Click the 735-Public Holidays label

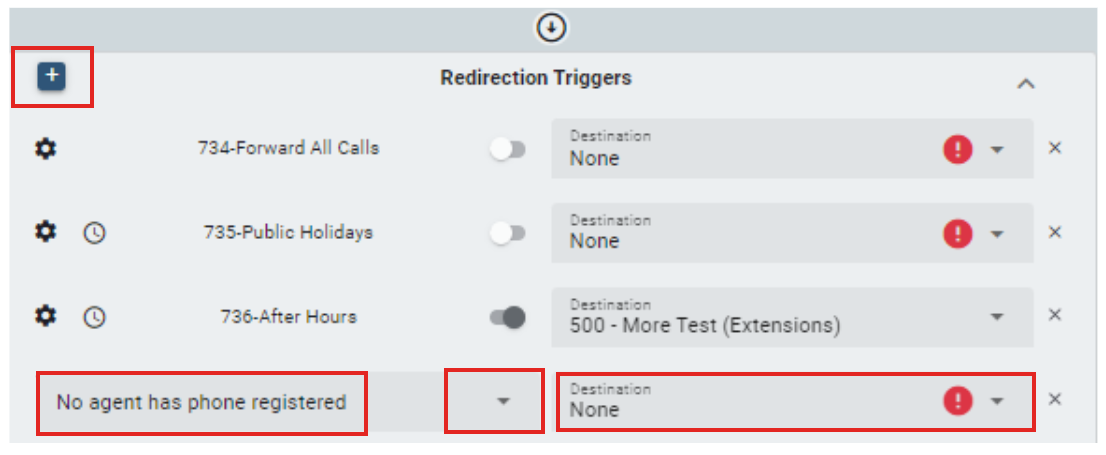click(288, 232)
